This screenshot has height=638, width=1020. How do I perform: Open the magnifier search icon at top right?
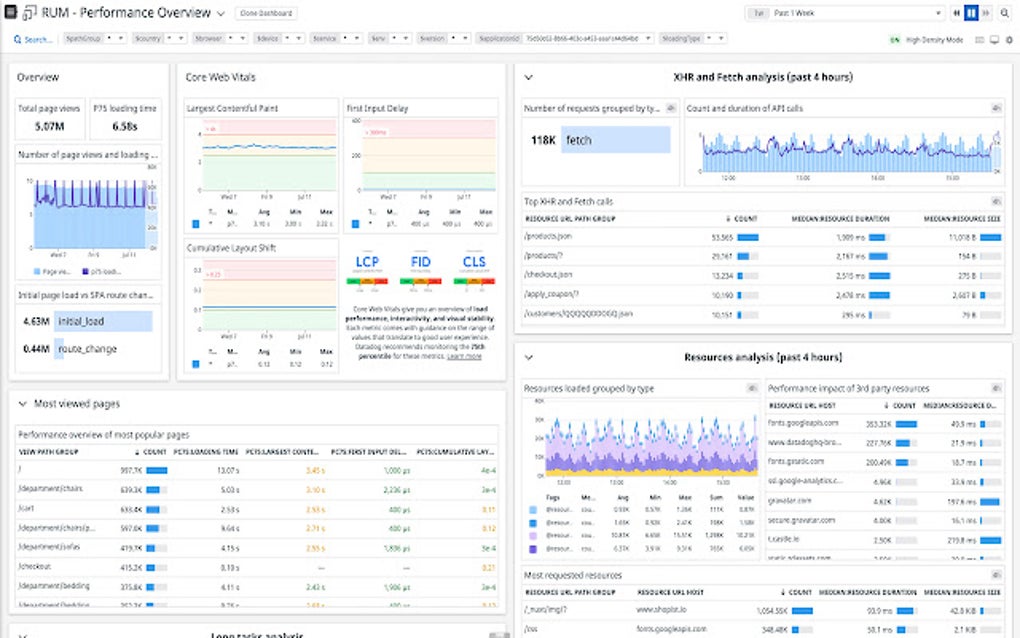point(1005,13)
